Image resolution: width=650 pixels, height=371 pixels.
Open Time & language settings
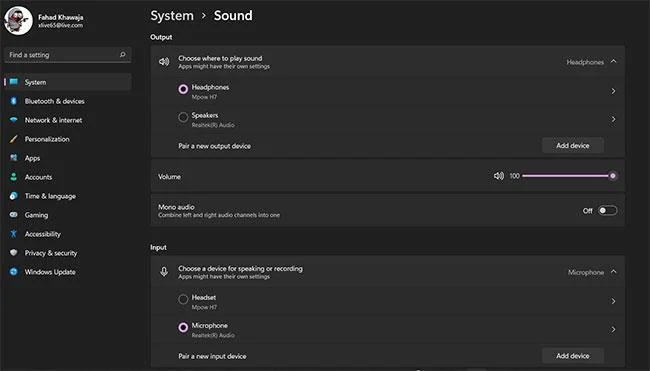pyautogui.click(x=68, y=196)
